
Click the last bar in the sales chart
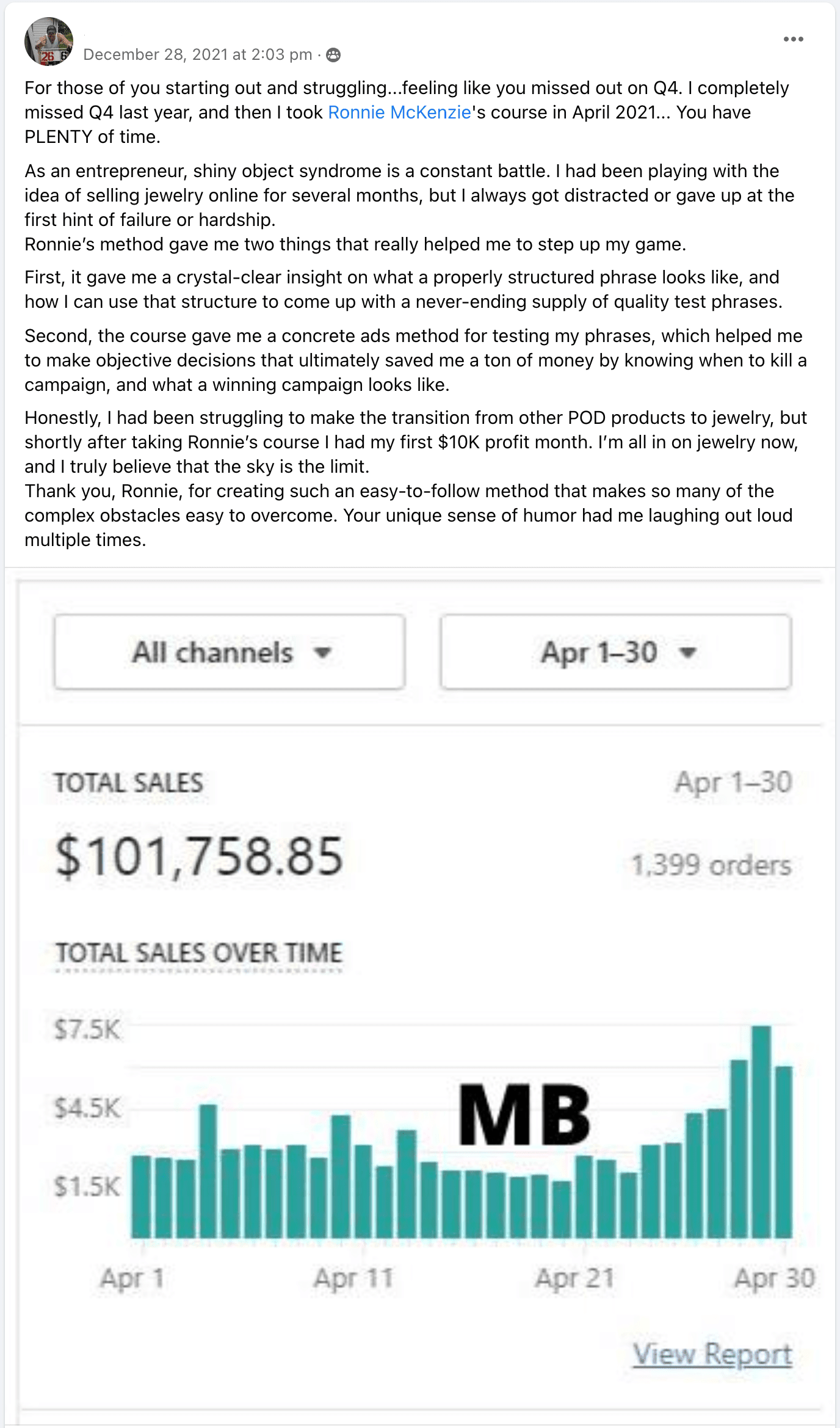tap(784, 1152)
